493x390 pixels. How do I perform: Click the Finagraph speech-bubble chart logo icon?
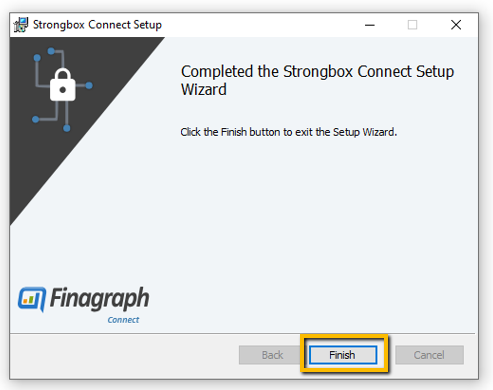(x=32, y=299)
